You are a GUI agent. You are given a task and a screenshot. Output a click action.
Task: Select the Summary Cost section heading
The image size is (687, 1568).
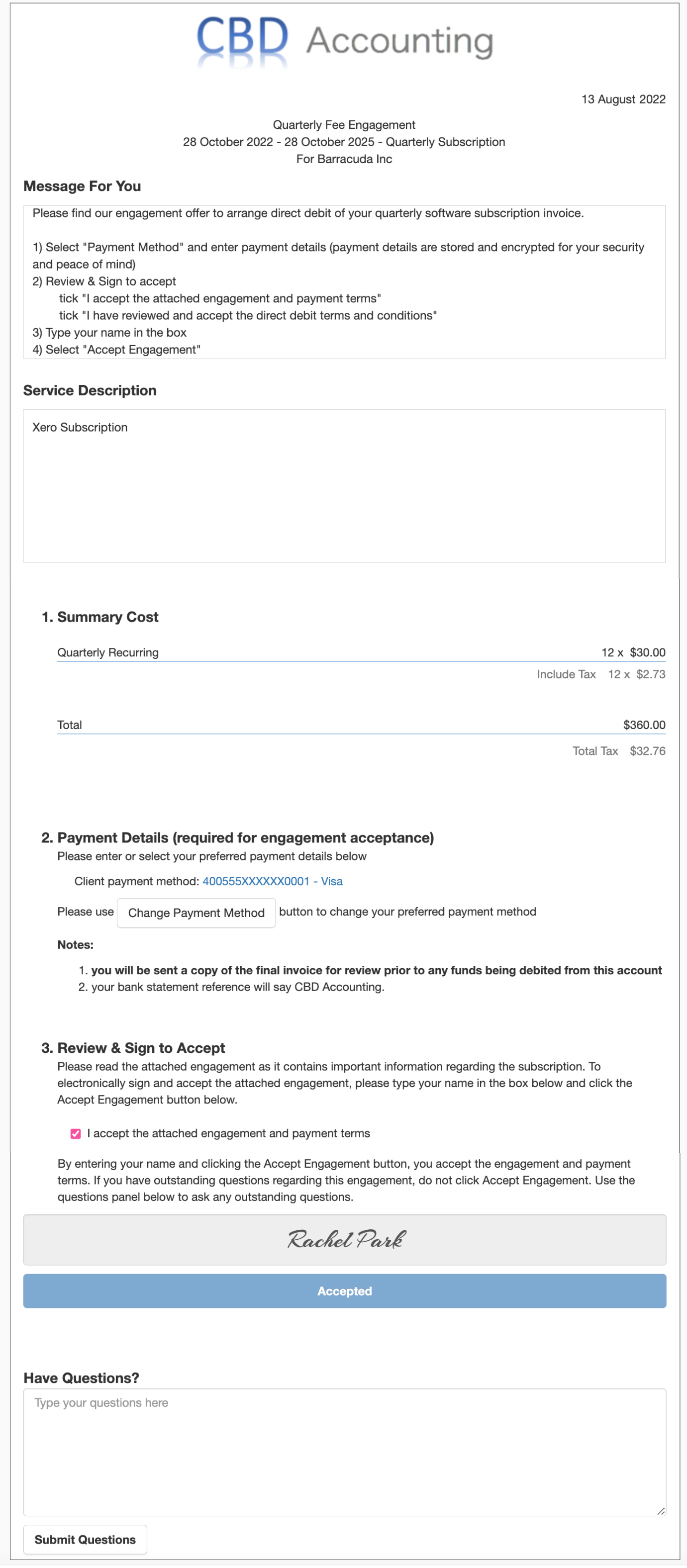click(x=99, y=617)
